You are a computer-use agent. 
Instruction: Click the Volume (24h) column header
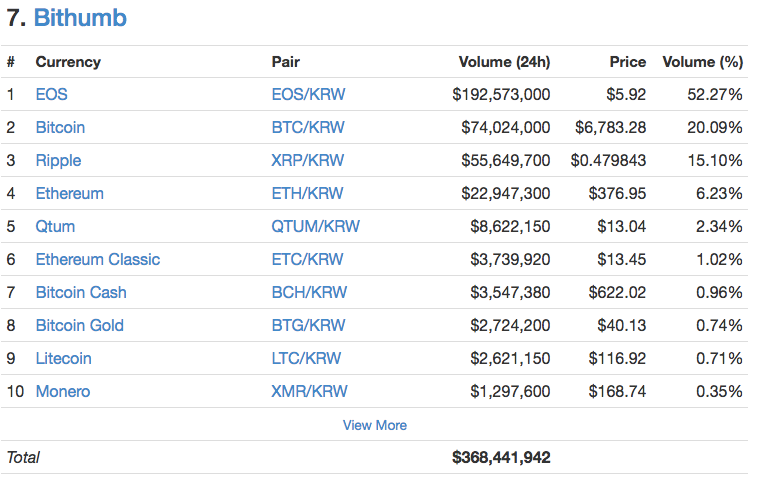504,62
